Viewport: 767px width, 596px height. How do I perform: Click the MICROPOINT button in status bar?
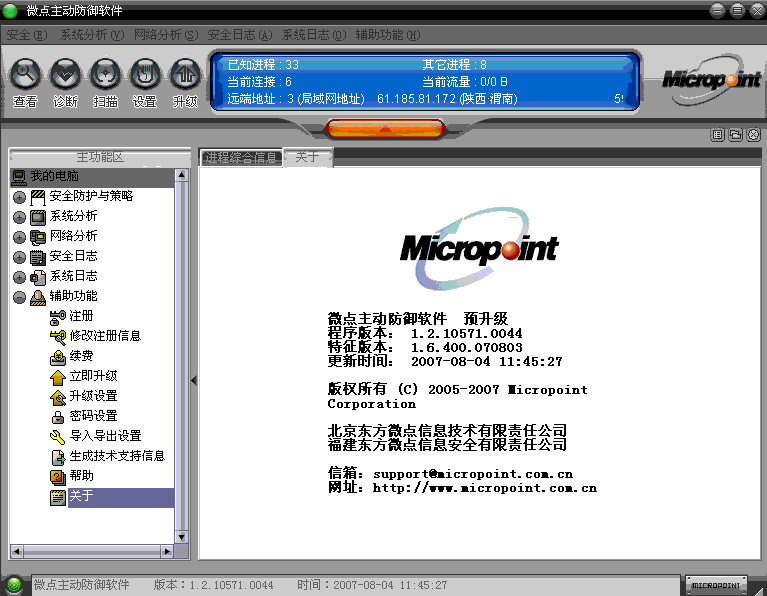[716, 585]
